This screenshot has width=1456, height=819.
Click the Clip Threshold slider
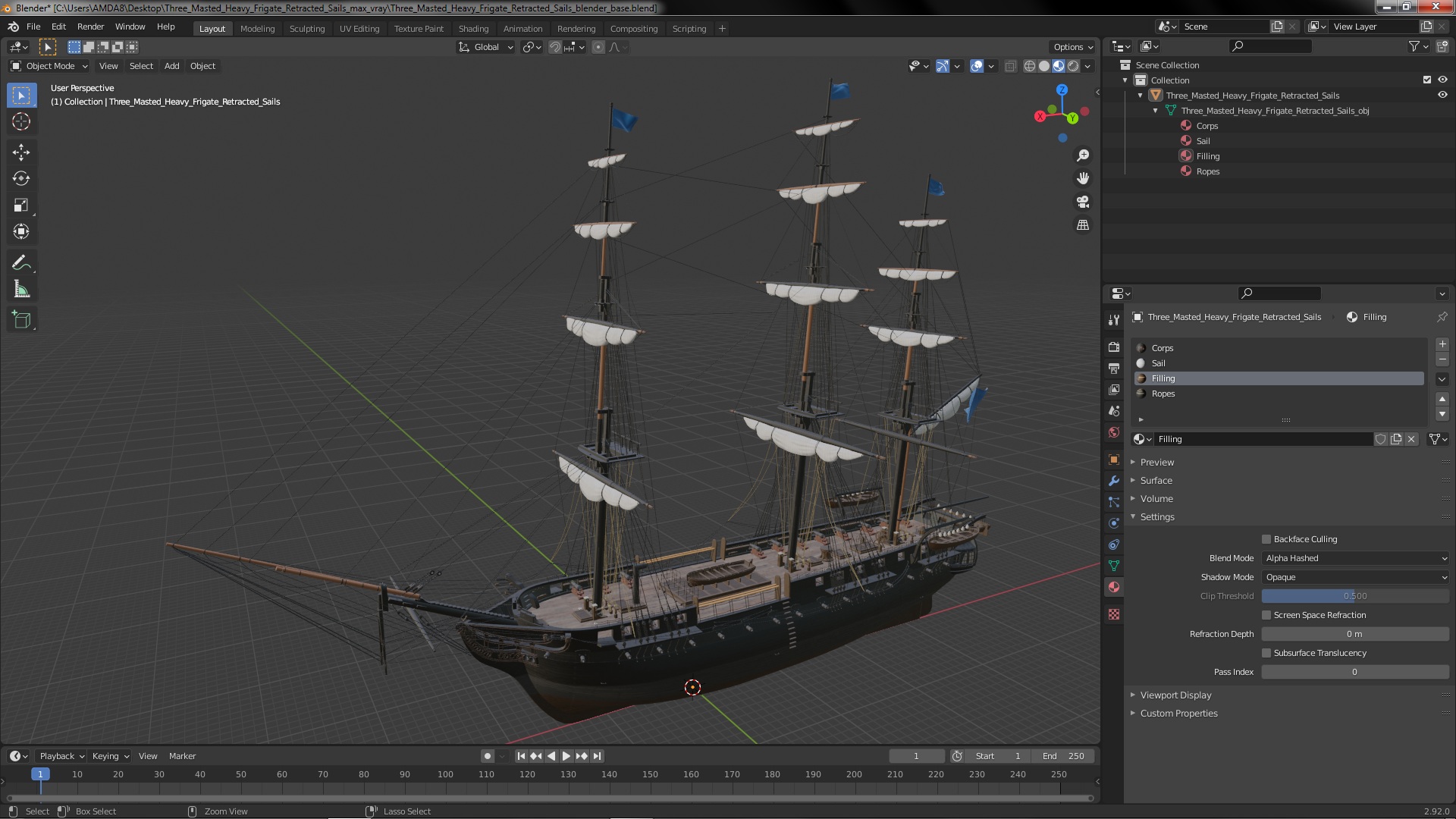1355,596
